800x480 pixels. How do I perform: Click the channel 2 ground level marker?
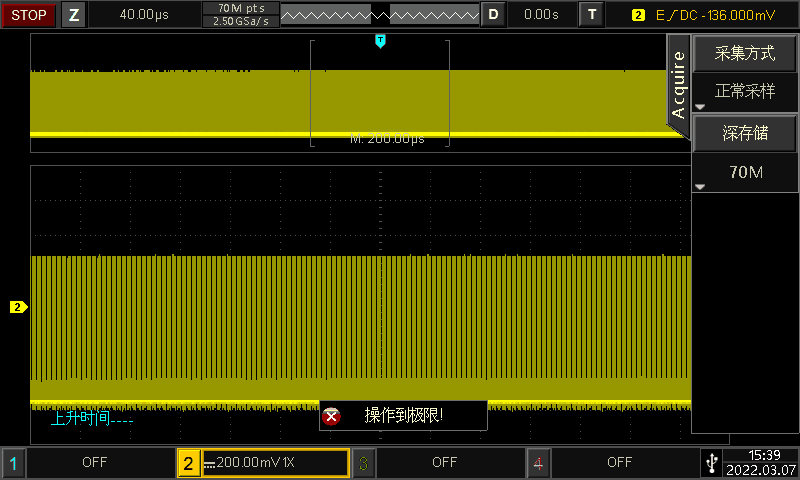click(18, 307)
